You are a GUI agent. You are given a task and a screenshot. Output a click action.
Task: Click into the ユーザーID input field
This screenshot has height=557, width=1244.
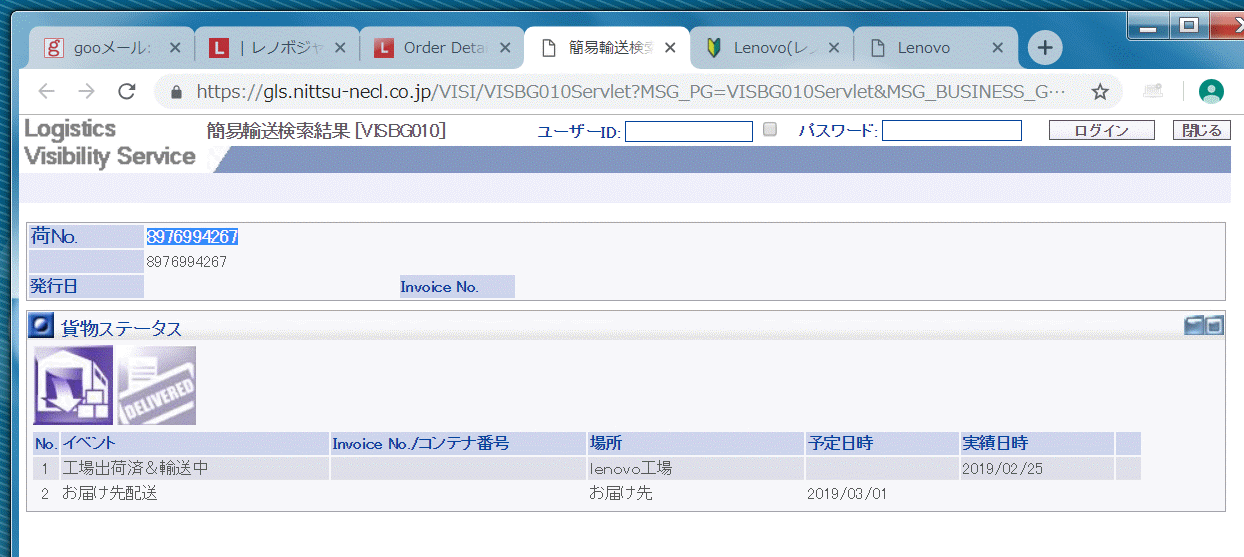pyautogui.click(x=688, y=131)
